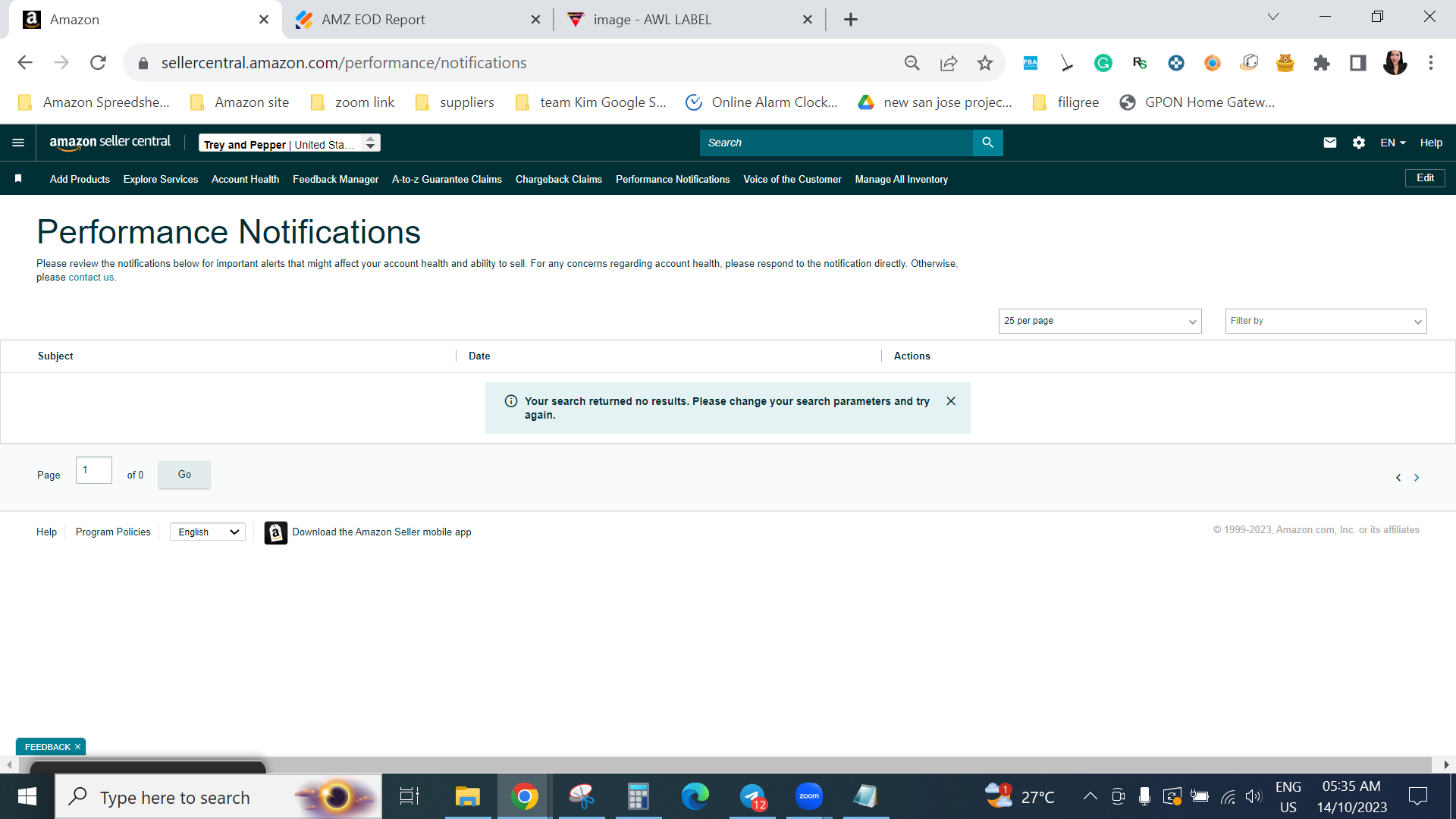The height and width of the screenshot is (819, 1456).
Task: Open the Chrome three-dot menu
Action: coord(1431,63)
